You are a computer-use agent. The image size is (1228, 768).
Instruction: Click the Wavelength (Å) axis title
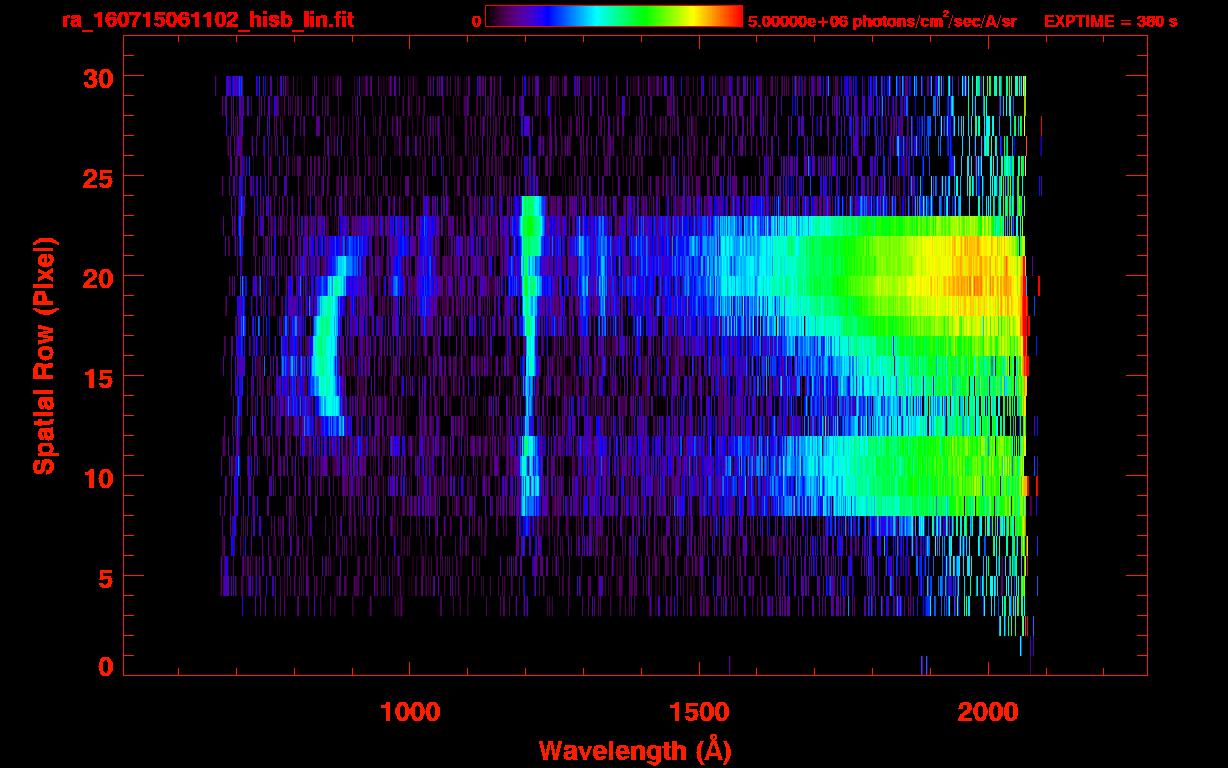(x=635, y=750)
